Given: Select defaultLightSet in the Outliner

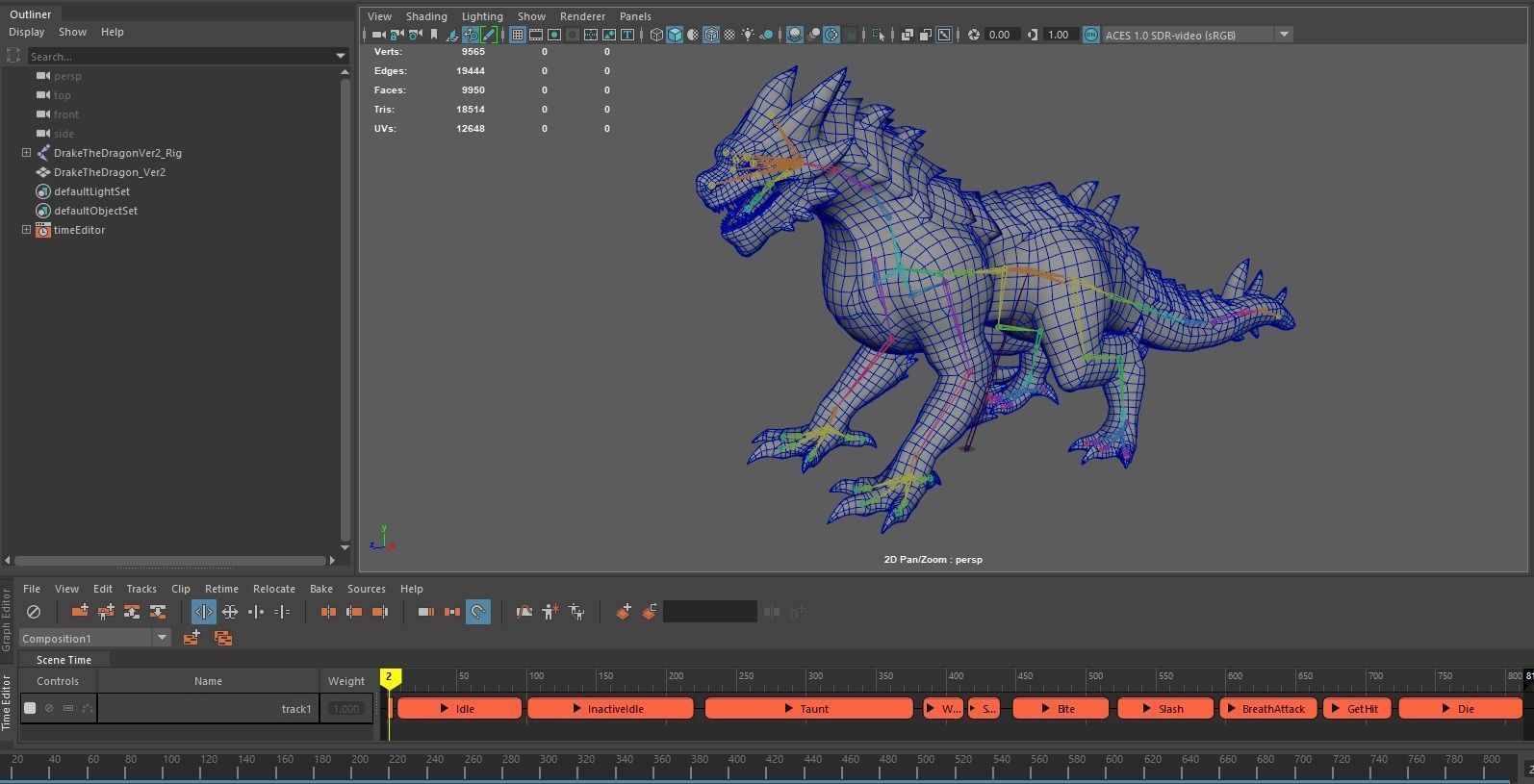Looking at the screenshot, I should (91, 191).
